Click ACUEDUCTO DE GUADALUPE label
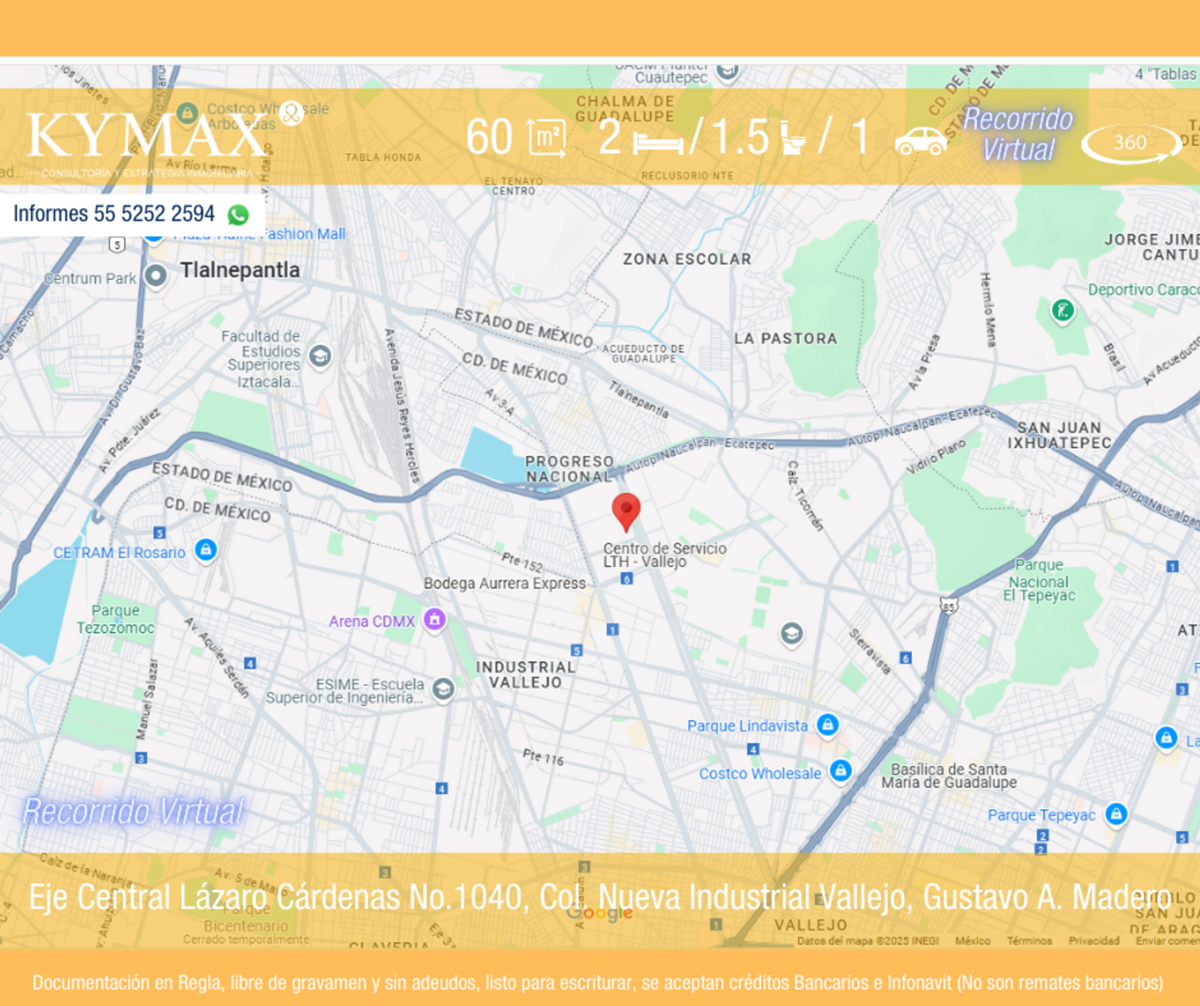The image size is (1200, 1006). (645, 352)
